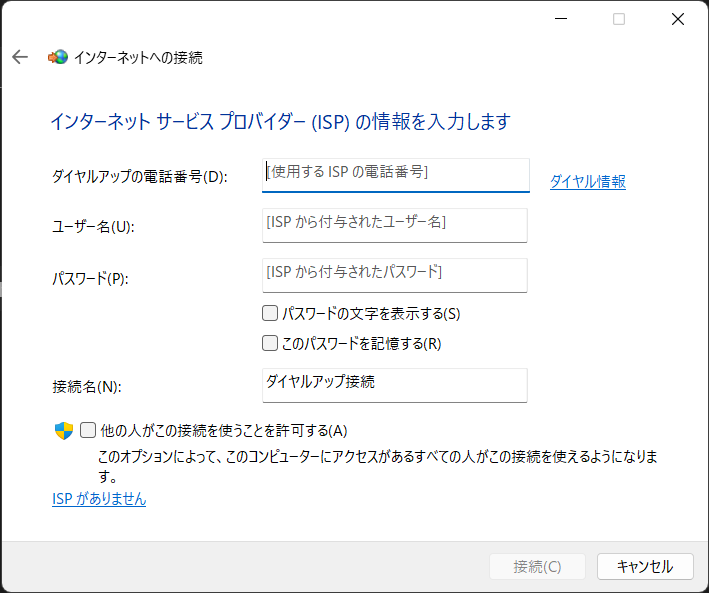Image resolution: width=709 pixels, height=593 pixels.
Task: Click the キャンセル button
Action: coord(645,566)
